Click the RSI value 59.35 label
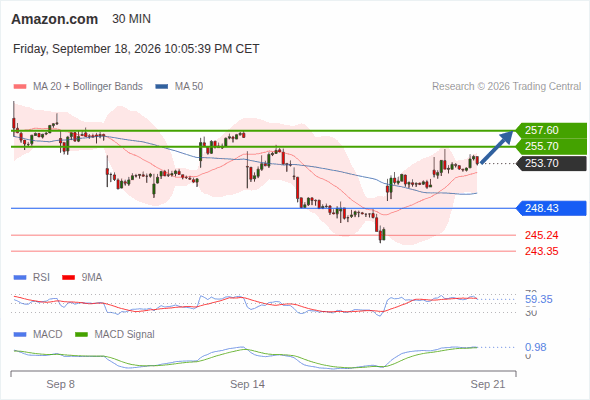The height and width of the screenshot is (400, 590). pos(538,300)
